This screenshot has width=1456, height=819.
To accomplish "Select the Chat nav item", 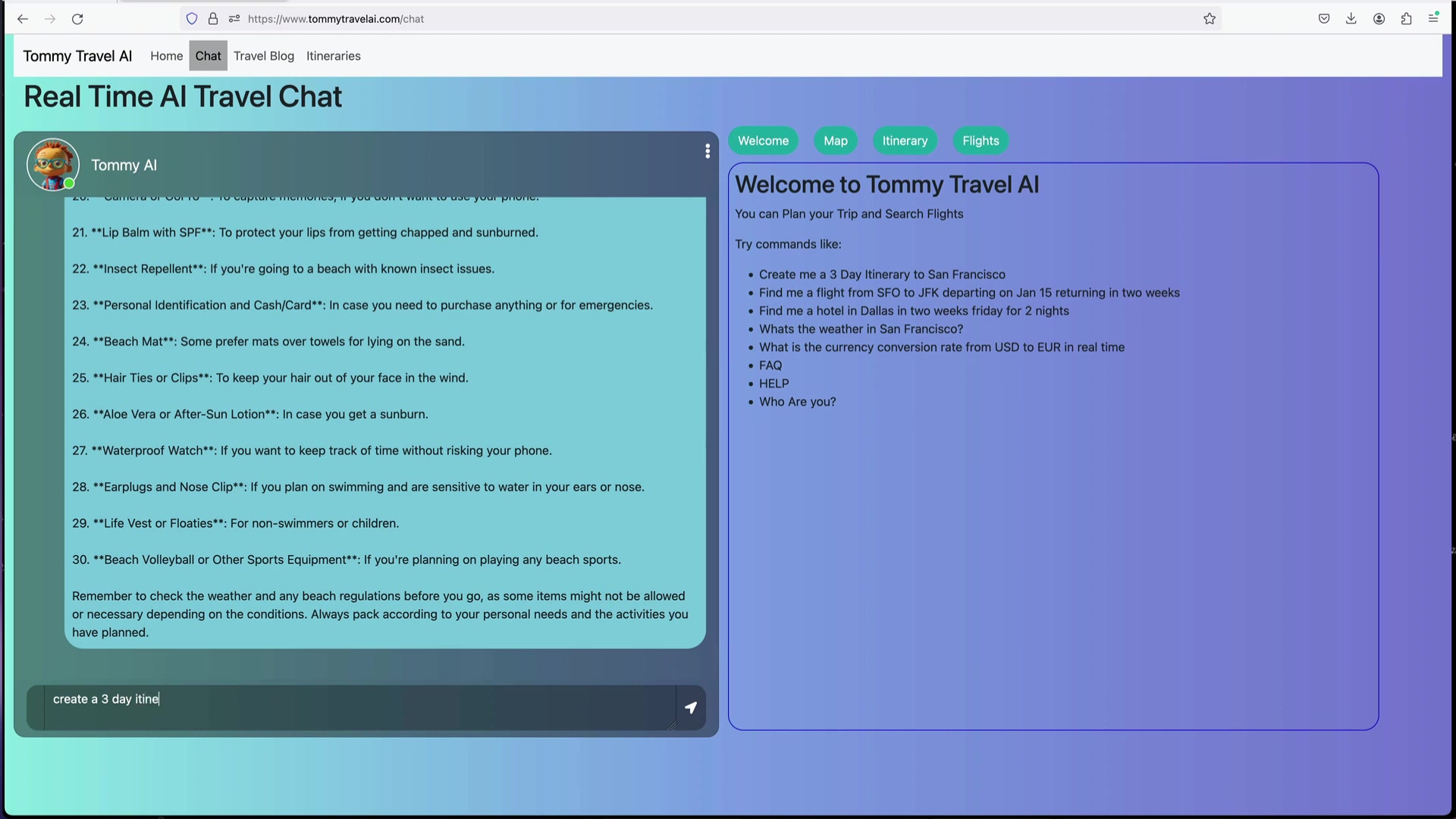I will pyautogui.click(x=208, y=56).
